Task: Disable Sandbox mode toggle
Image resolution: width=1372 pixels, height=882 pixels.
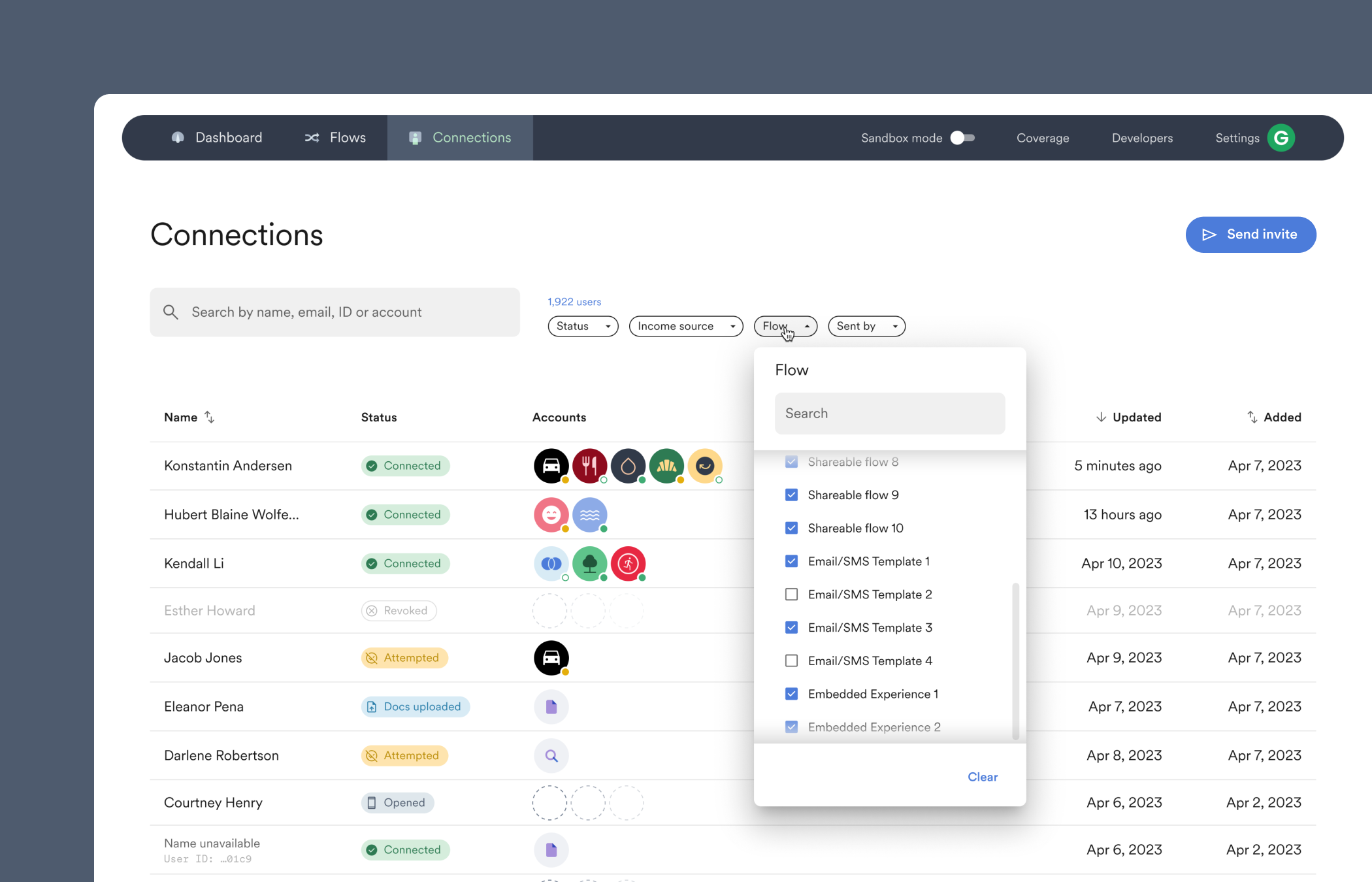Action: tap(961, 137)
